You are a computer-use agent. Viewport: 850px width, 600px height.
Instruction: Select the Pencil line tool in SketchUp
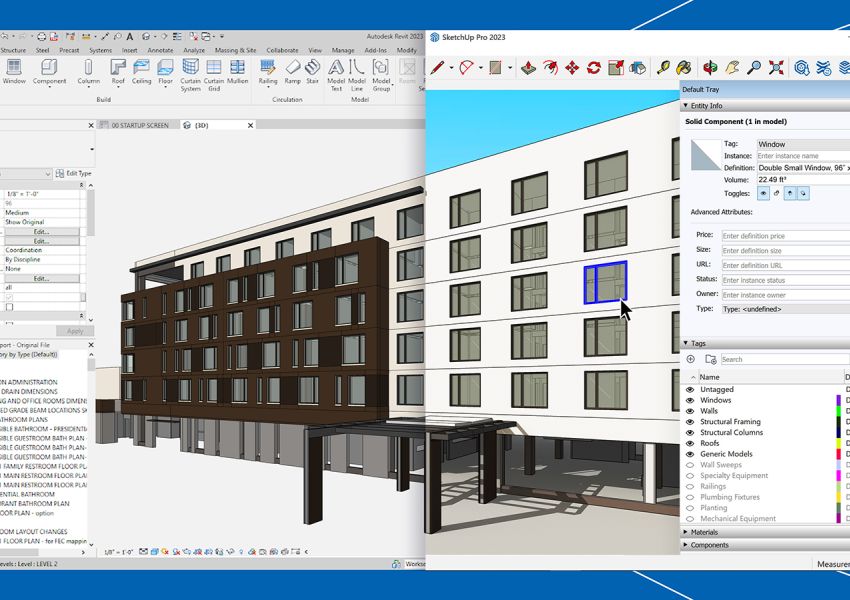point(437,68)
